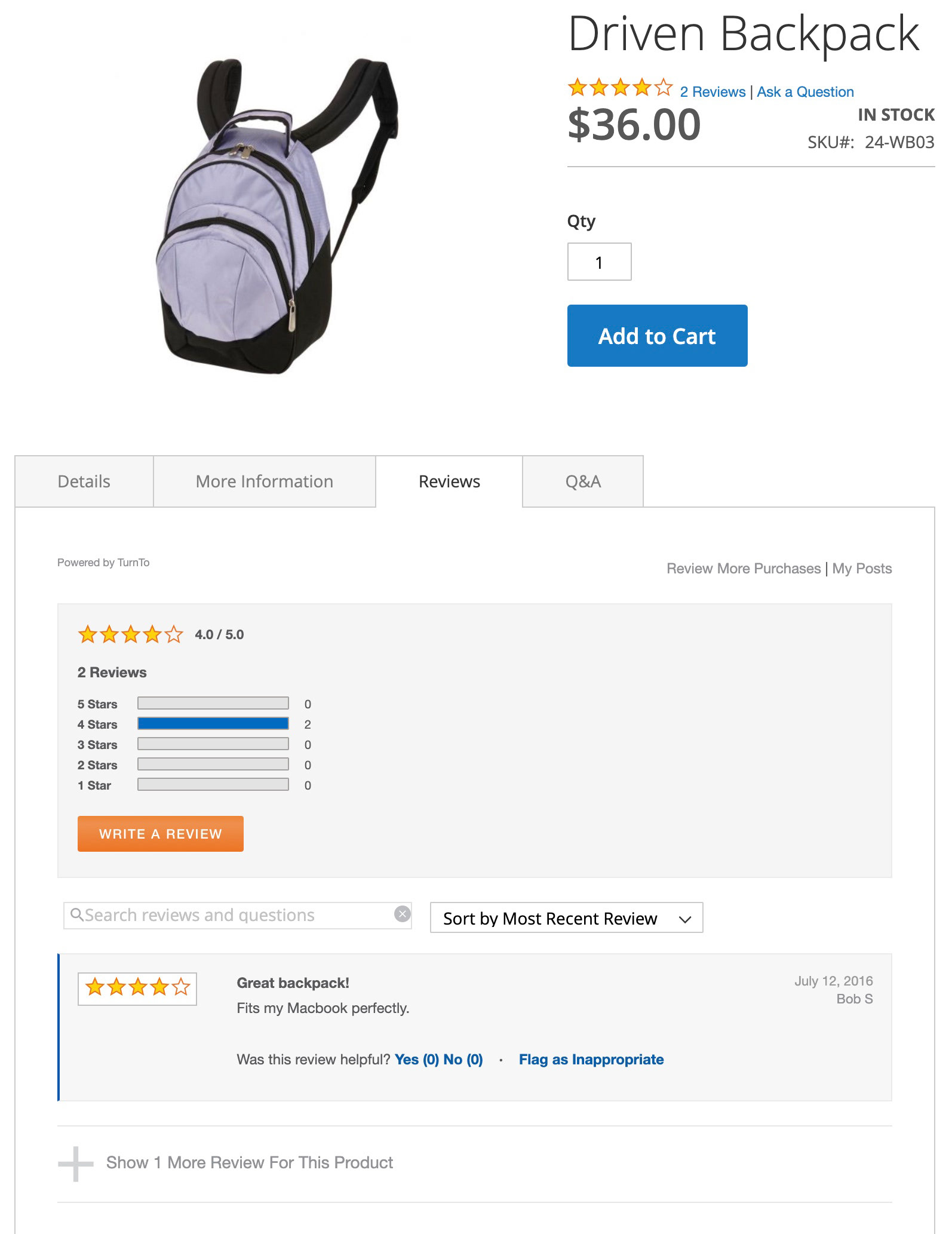Click the plus icon to show more reviews
Screen dimensions: 952x1234
click(x=76, y=1164)
